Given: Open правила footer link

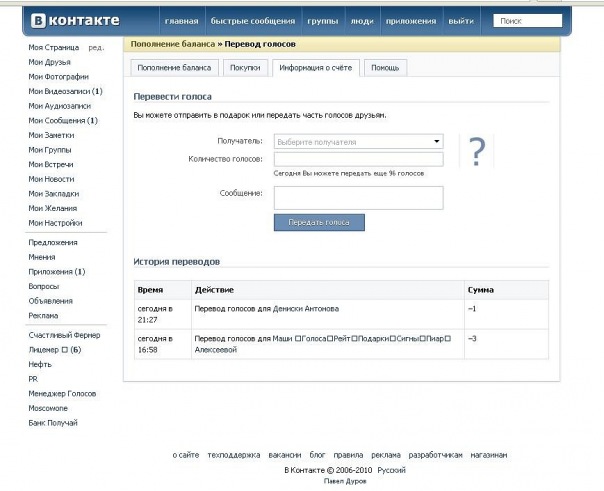Looking at the screenshot, I should click(x=348, y=455).
